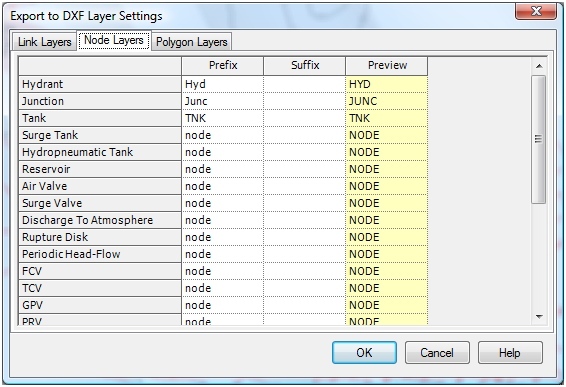This screenshot has width=566, height=387.
Task: Select the Surge Tank row header
Action: click(100, 135)
